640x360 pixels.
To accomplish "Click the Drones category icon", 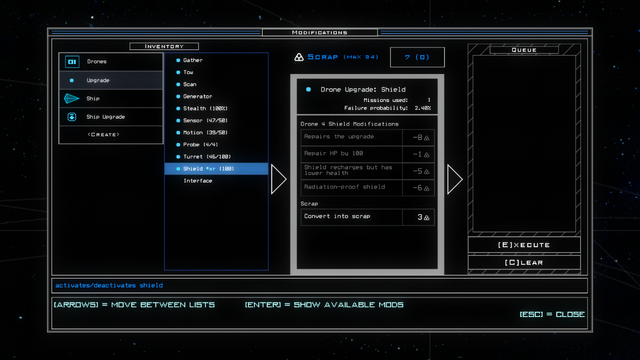I will 72,62.
